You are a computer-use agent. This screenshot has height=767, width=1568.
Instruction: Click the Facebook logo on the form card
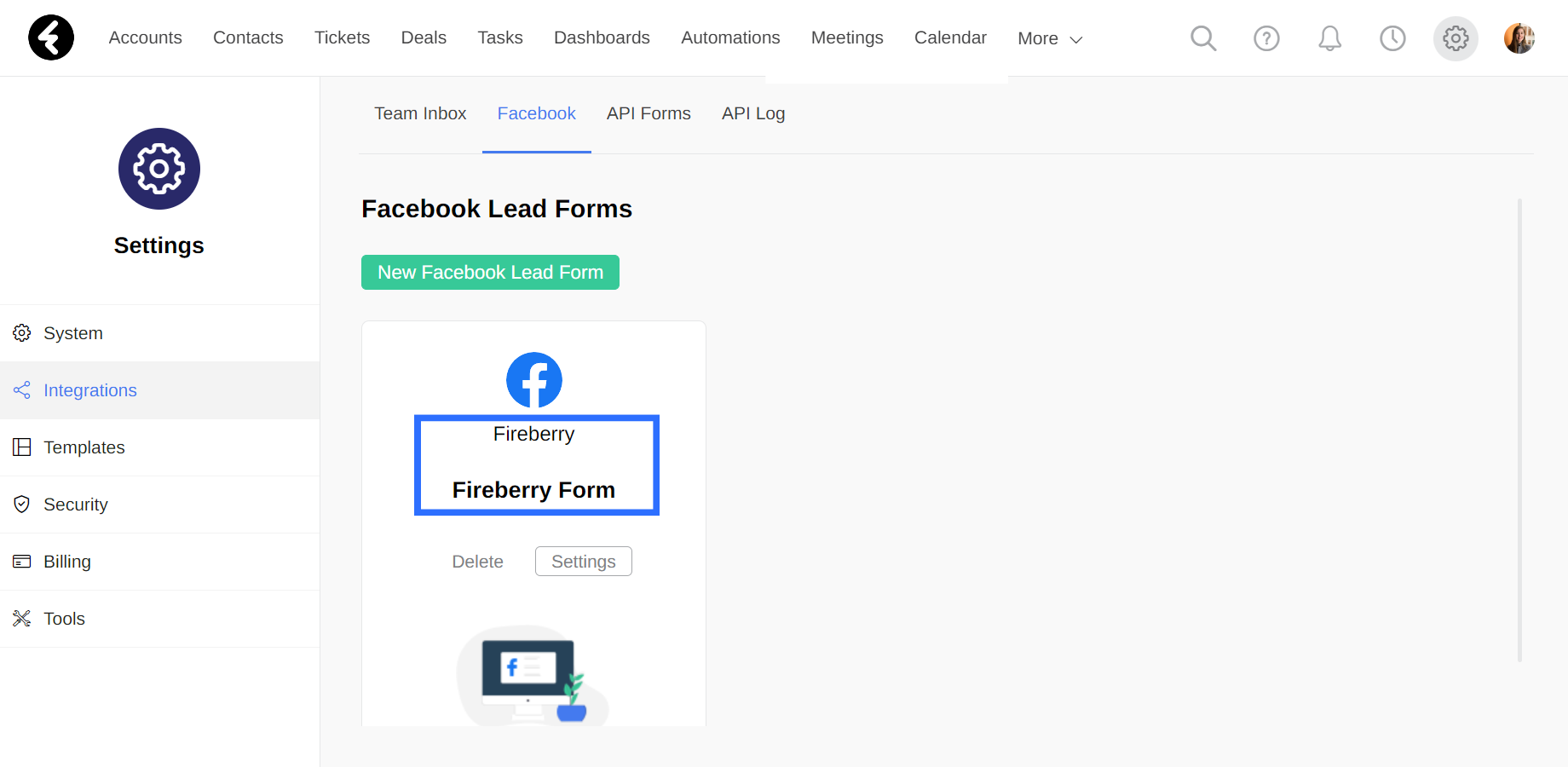534,380
